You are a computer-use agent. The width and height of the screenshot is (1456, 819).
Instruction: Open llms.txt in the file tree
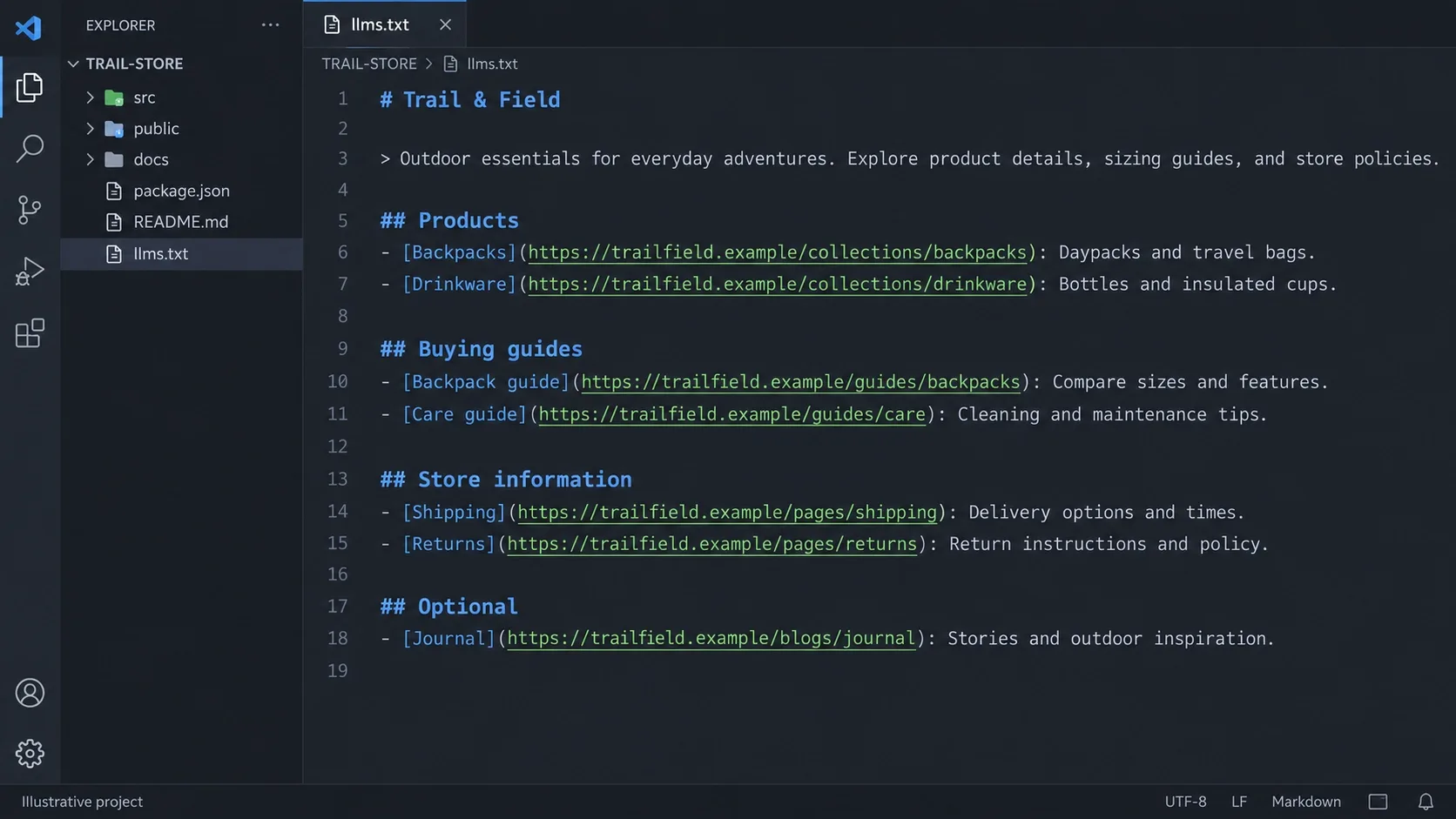pos(181,254)
